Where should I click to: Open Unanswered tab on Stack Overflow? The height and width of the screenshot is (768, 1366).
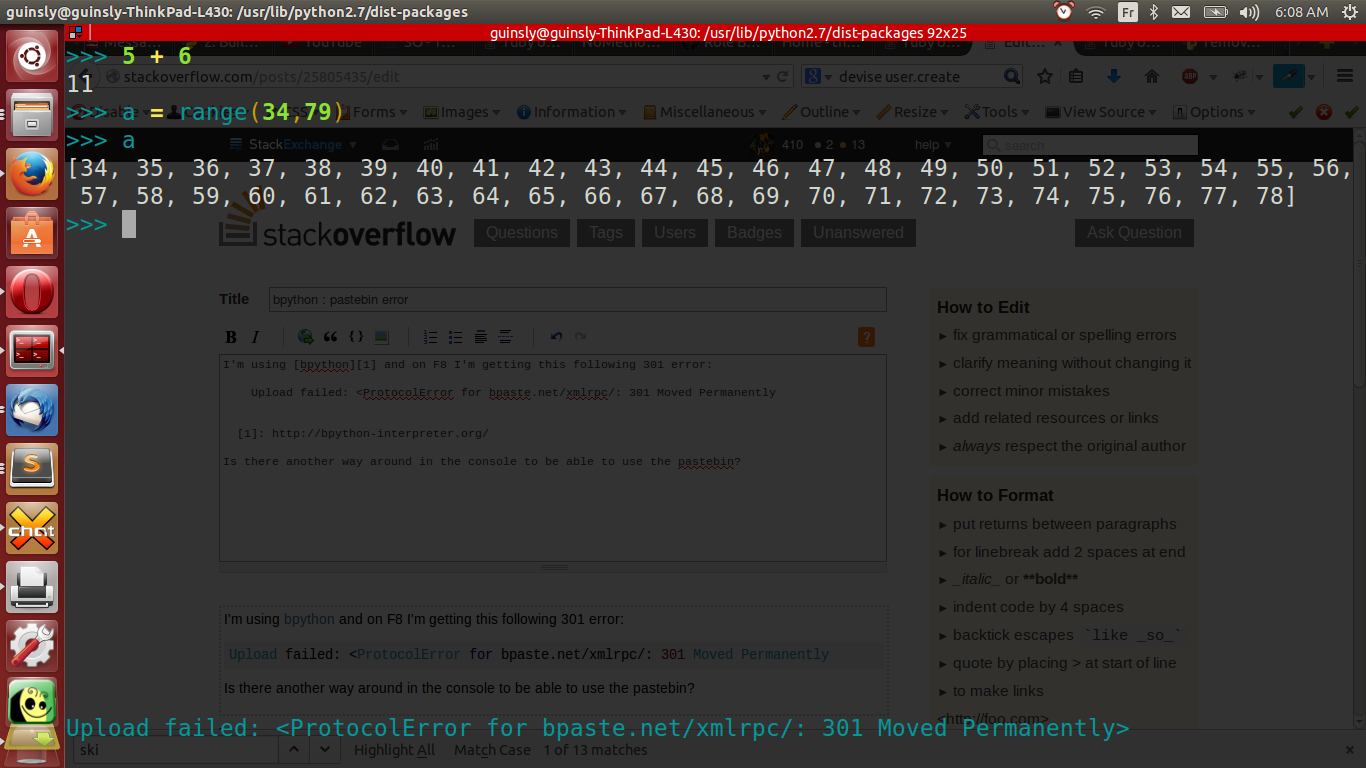[x=858, y=233]
